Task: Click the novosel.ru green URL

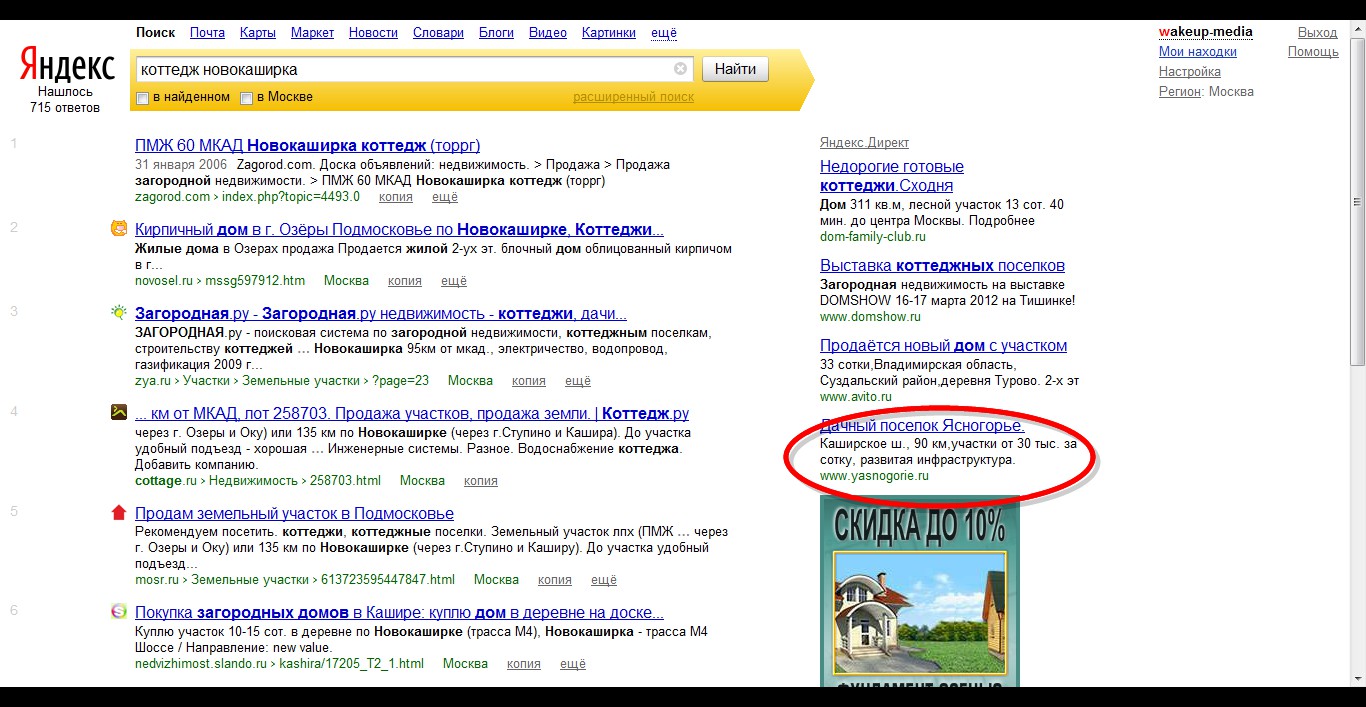Action: pos(220,281)
